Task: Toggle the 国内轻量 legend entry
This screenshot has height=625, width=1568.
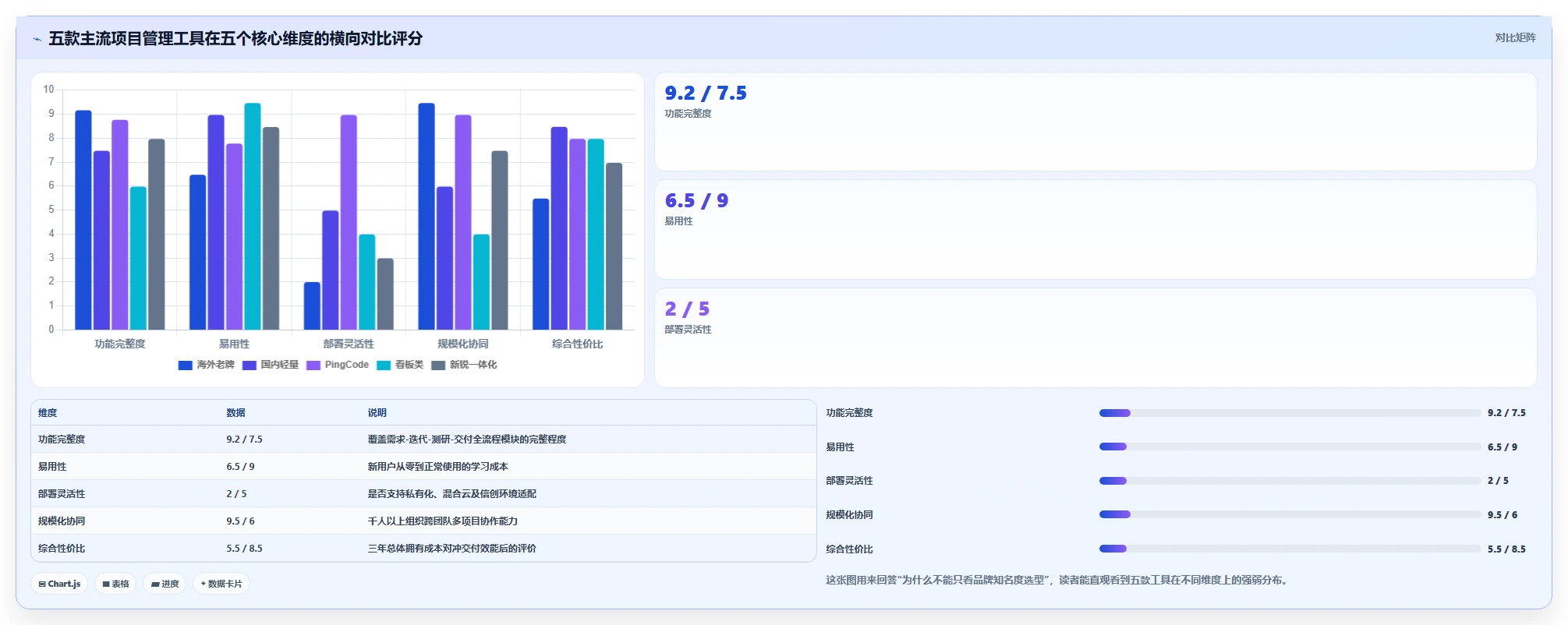Action: point(271,365)
